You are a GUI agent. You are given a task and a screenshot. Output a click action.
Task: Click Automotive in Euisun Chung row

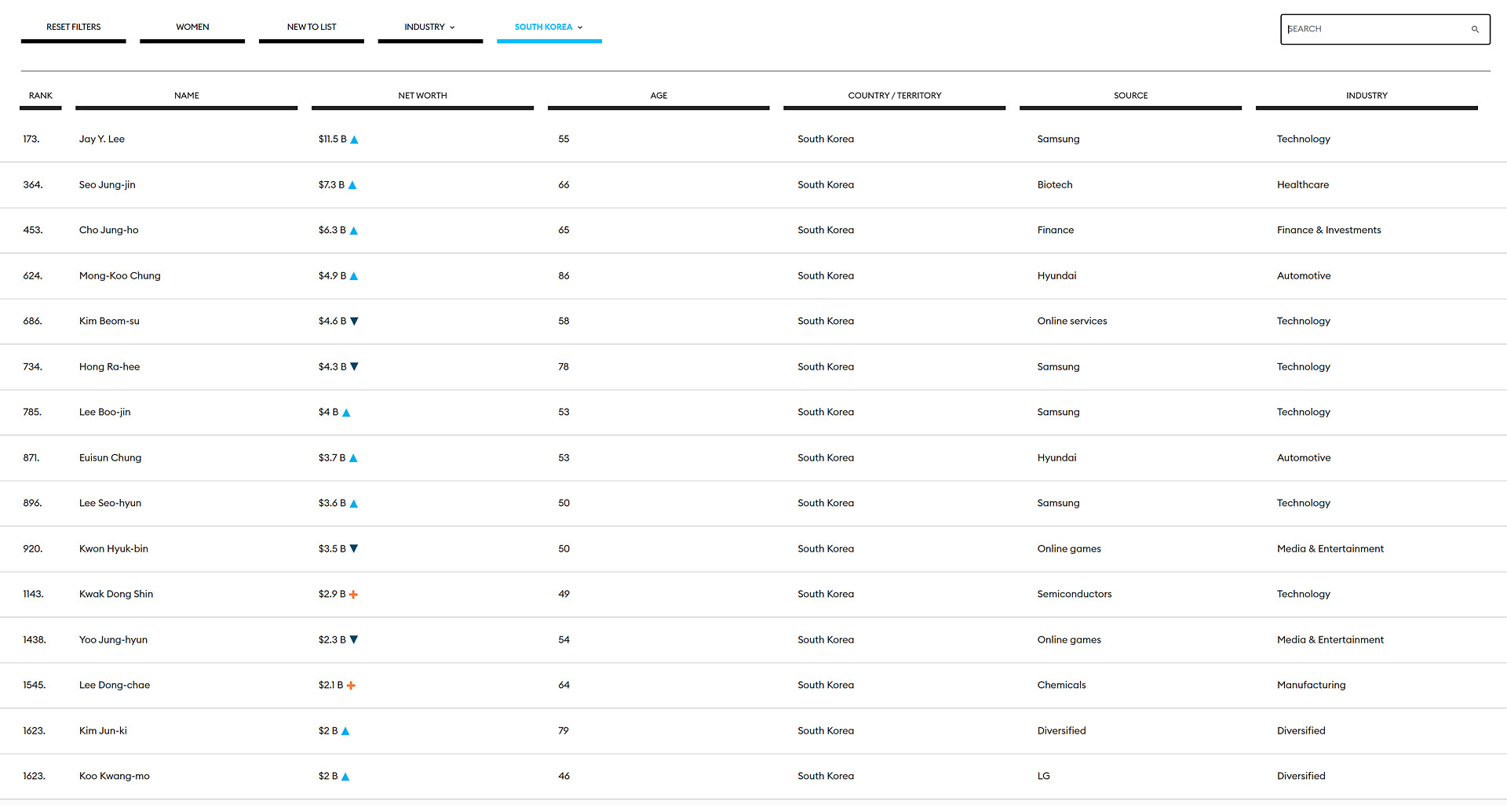(1304, 457)
